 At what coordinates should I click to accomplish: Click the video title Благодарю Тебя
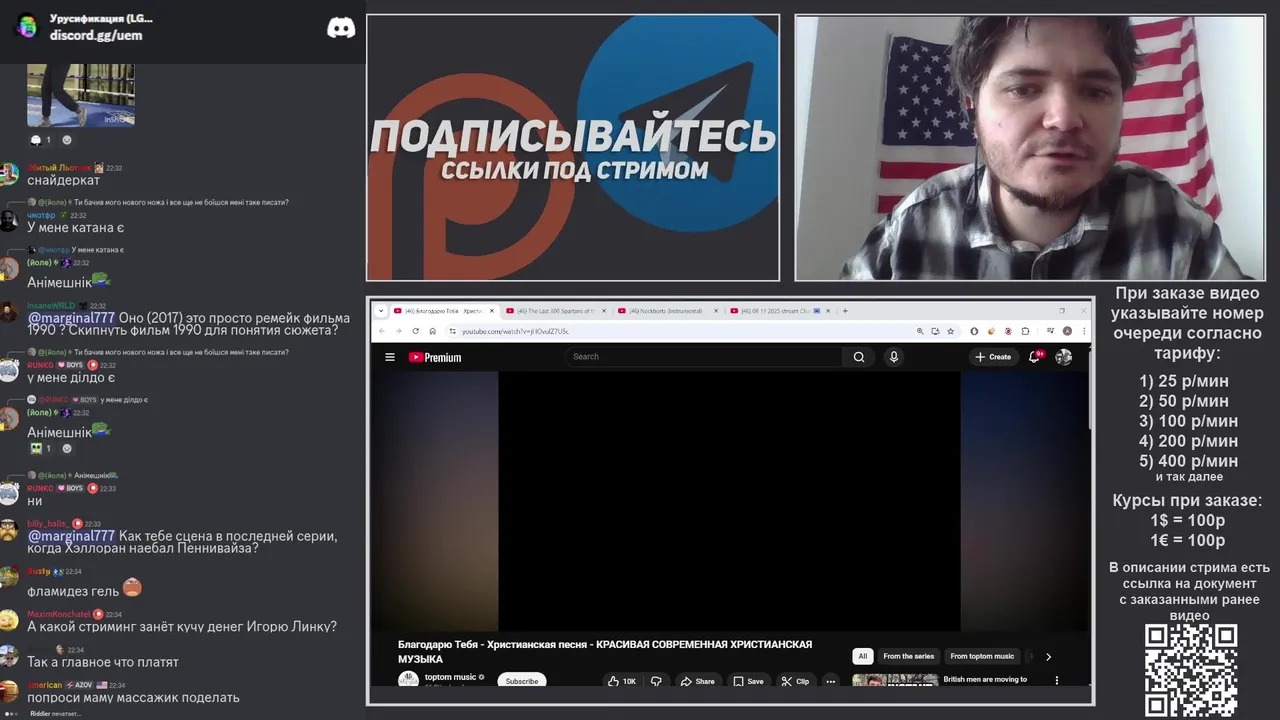click(605, 652)
